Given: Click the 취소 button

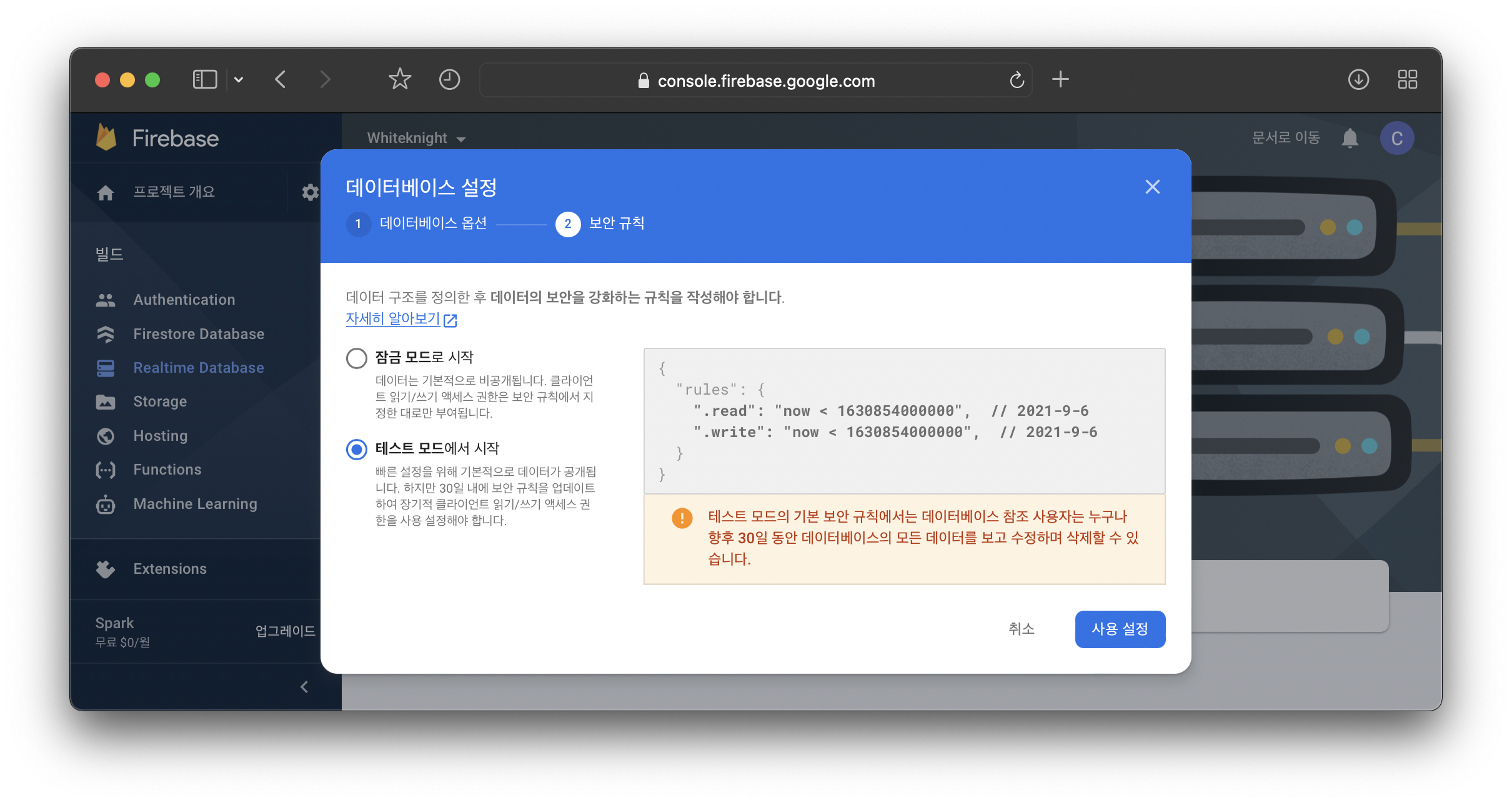Looking at the screenshot, I should click(1022, 629).
